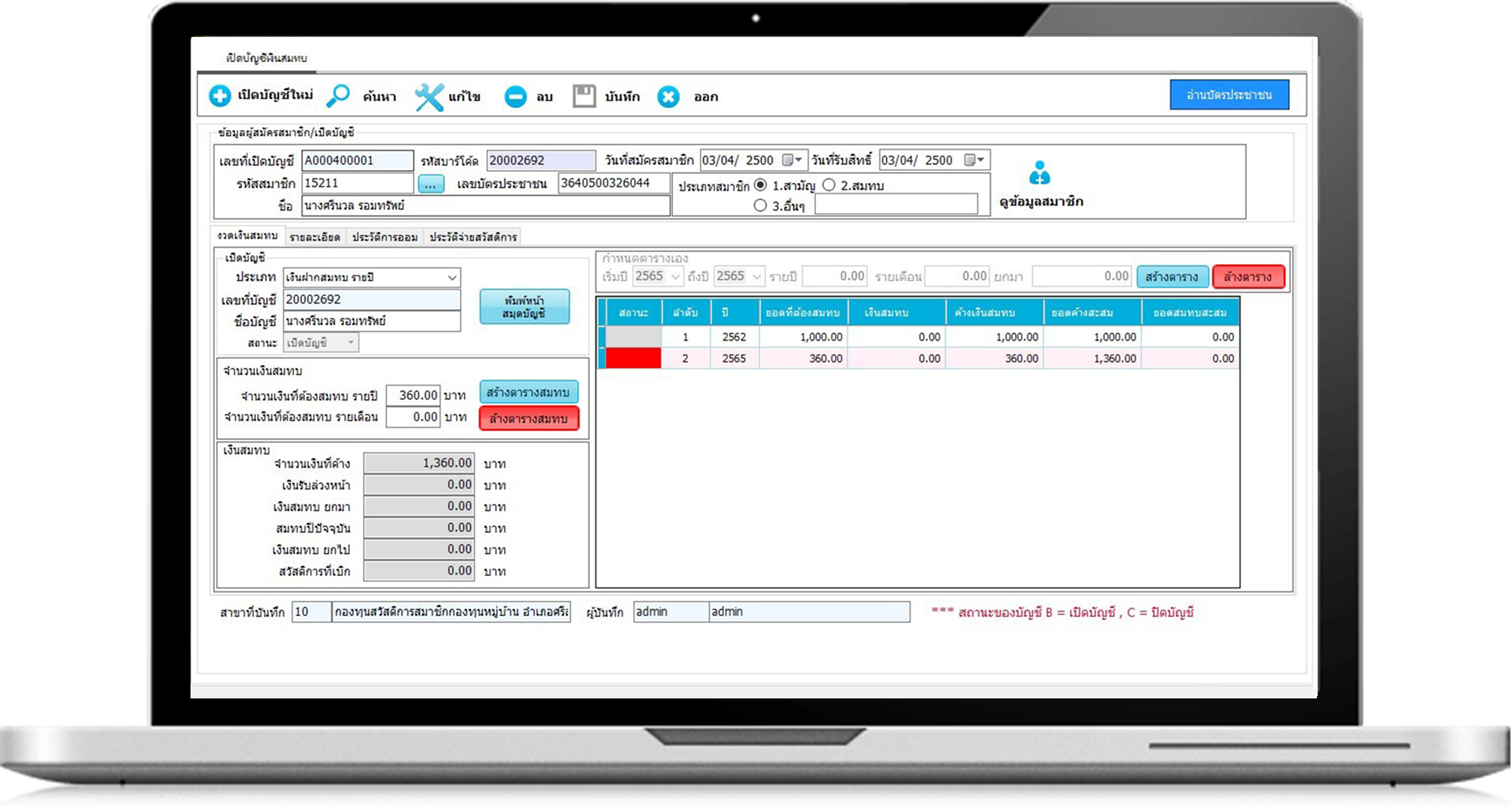Select the 3.อื่นๆ member type radio
This screenshot has width=1512, height=808.
761,206
